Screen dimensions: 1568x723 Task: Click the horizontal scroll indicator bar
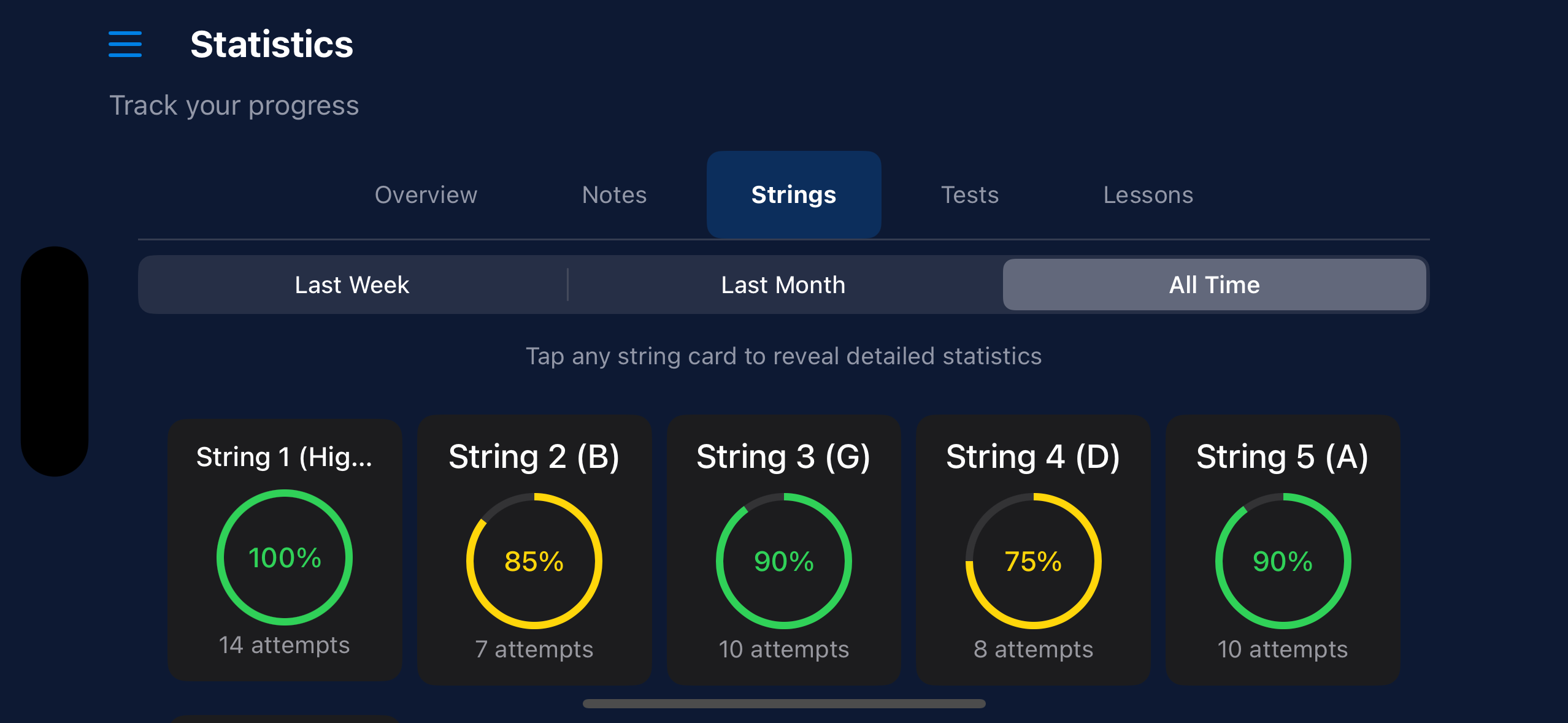[x=784, y=703]
